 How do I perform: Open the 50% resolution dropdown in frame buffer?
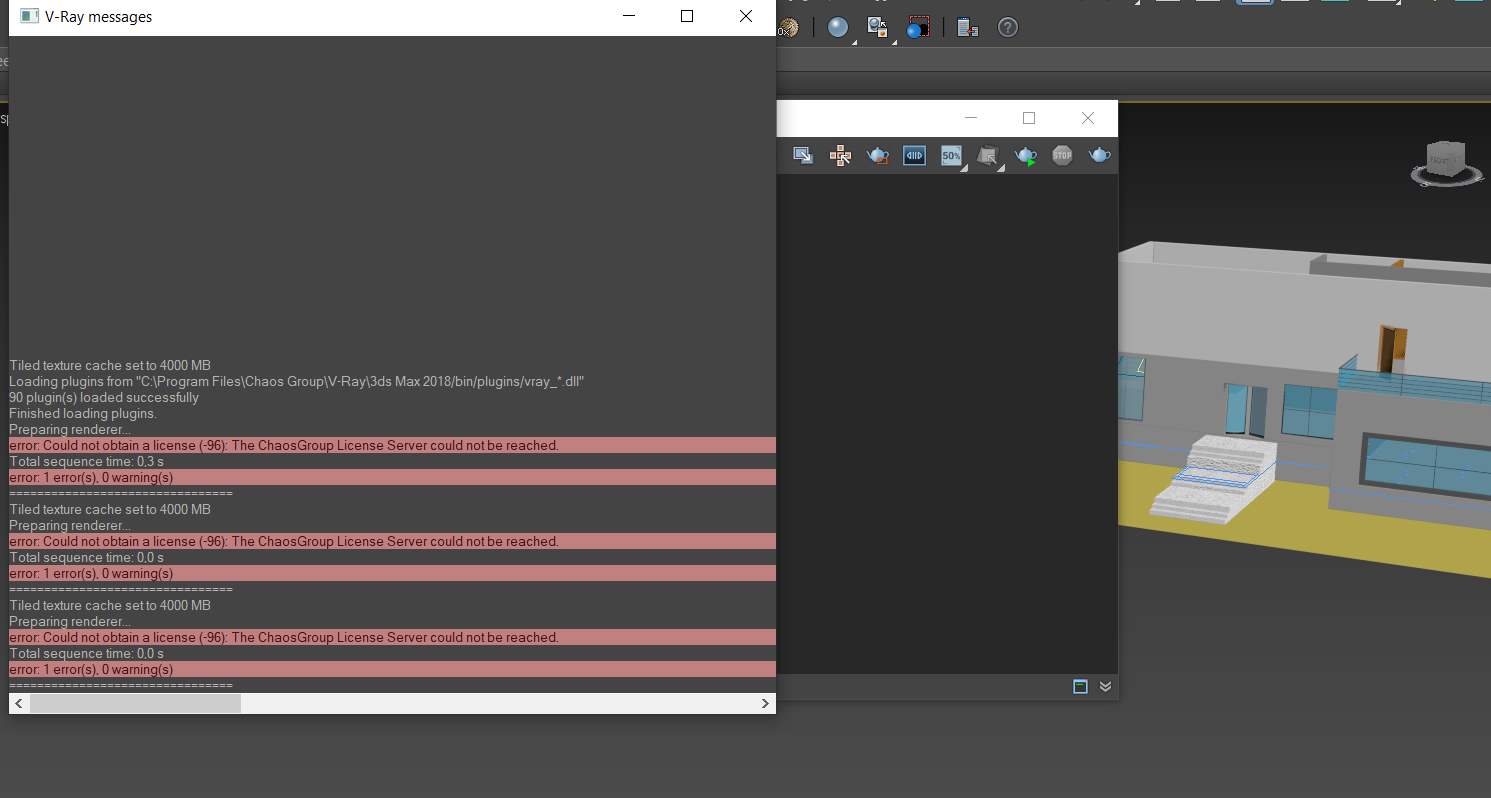[952, 155]
